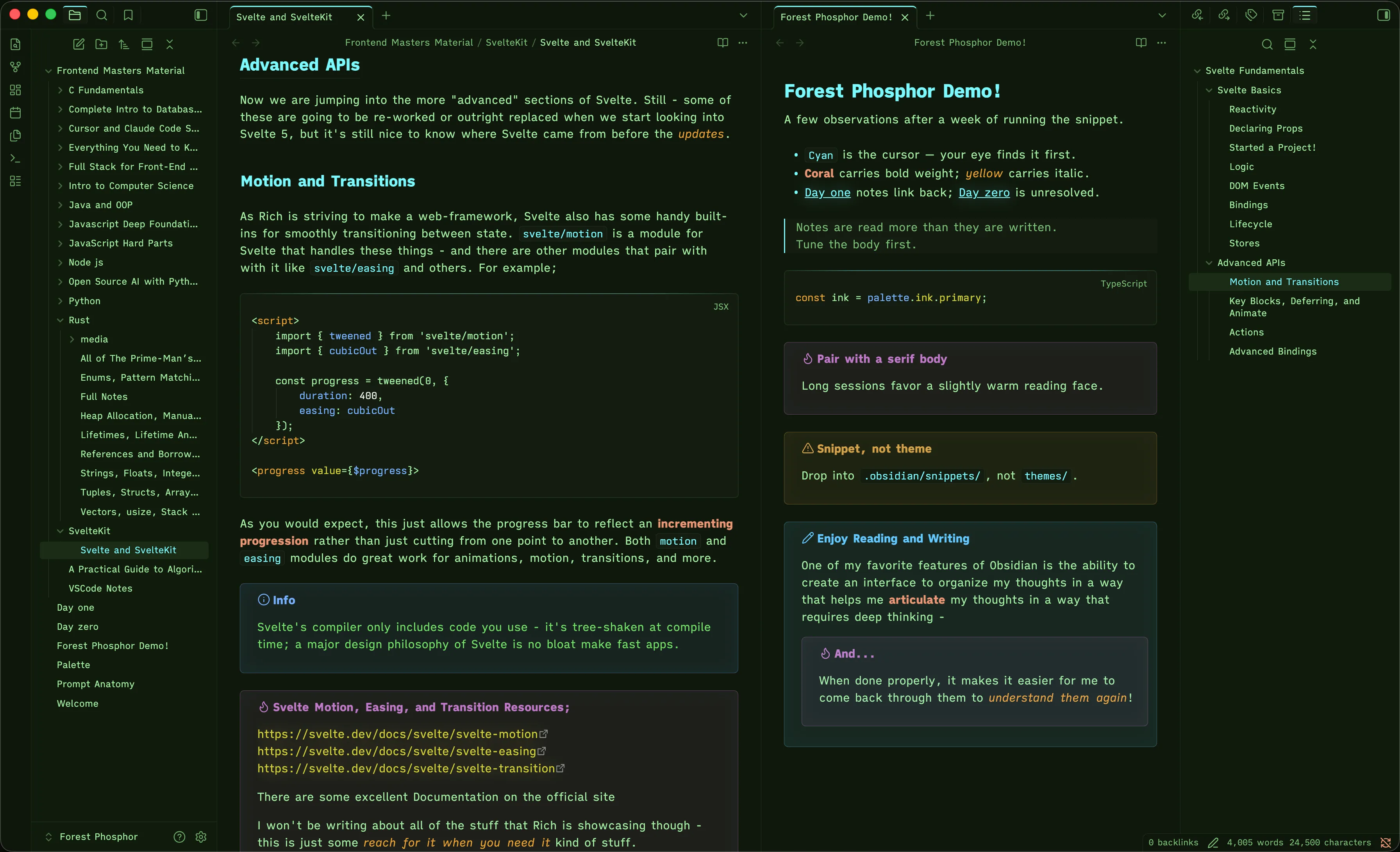
Task: Add new tab in right pane
Action: pyautogui.click(x=930, y=16)
